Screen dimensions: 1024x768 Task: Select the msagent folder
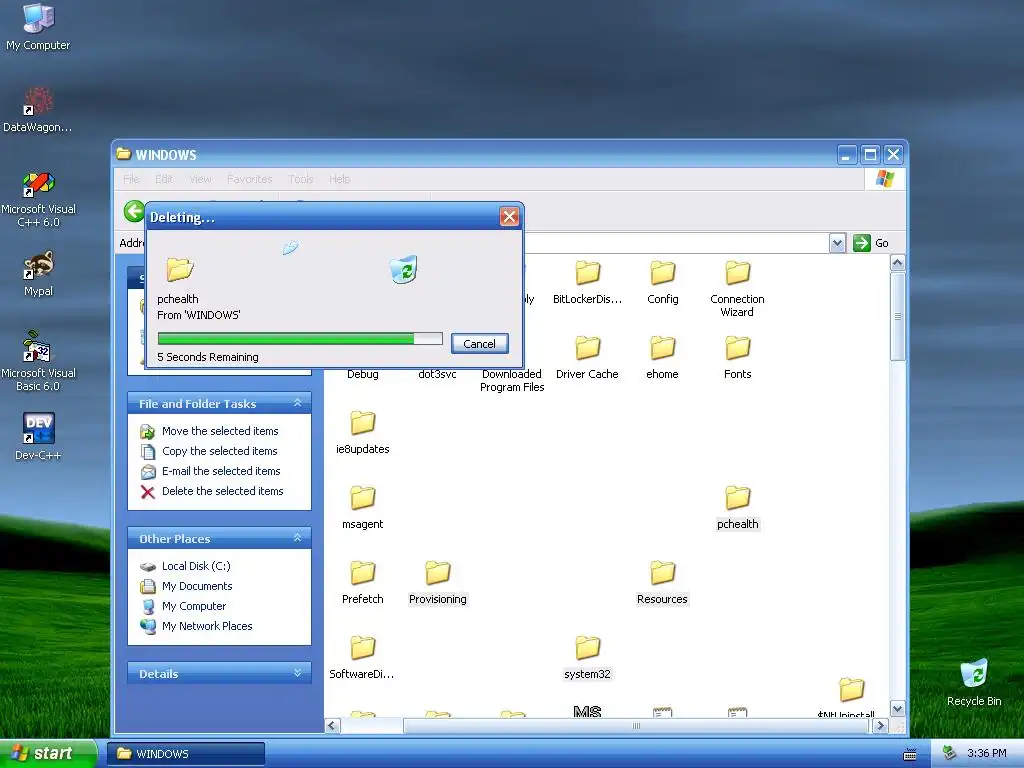[362, 507]
